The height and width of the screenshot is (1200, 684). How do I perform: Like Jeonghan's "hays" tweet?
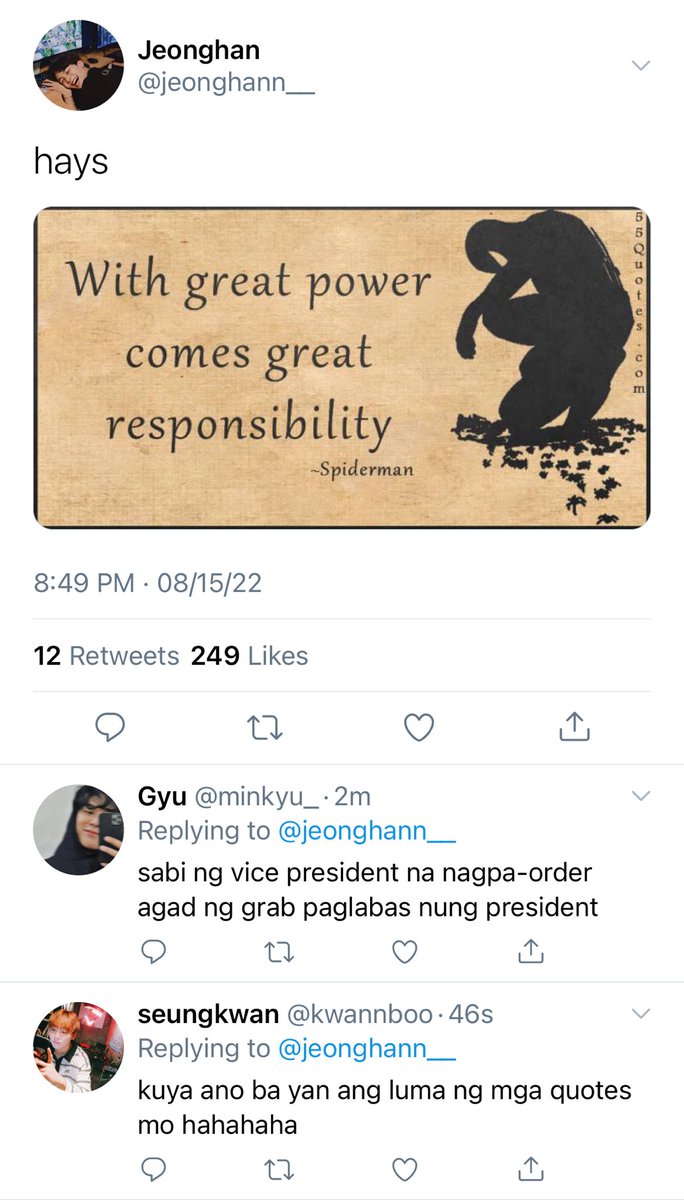(418, 728)
